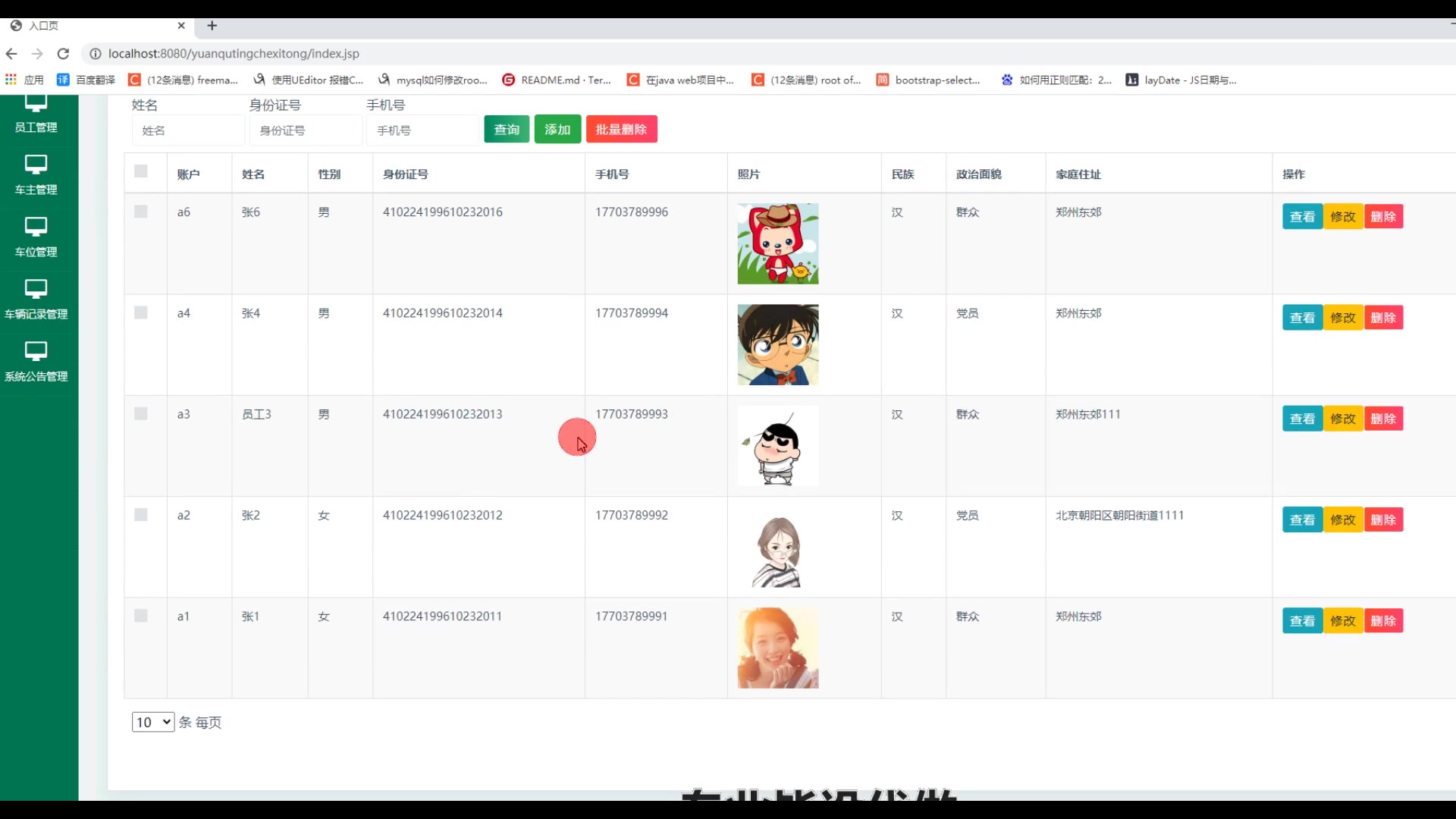
Task: Open 系统公告管理 sidebar icon
Action: (36, 351)
